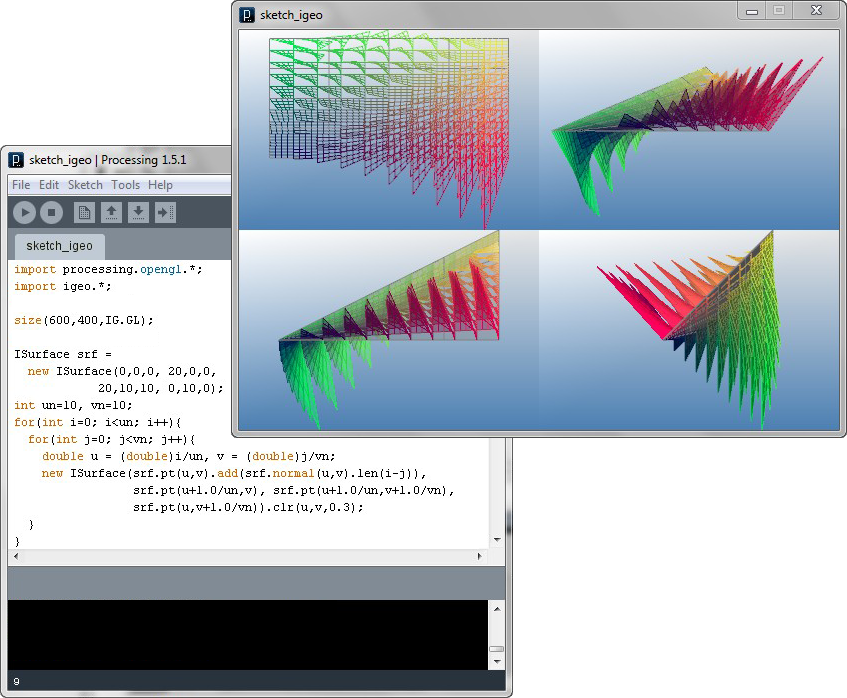Create a new sketch with New icon
The image size is (847, 698).
(85, 212)
